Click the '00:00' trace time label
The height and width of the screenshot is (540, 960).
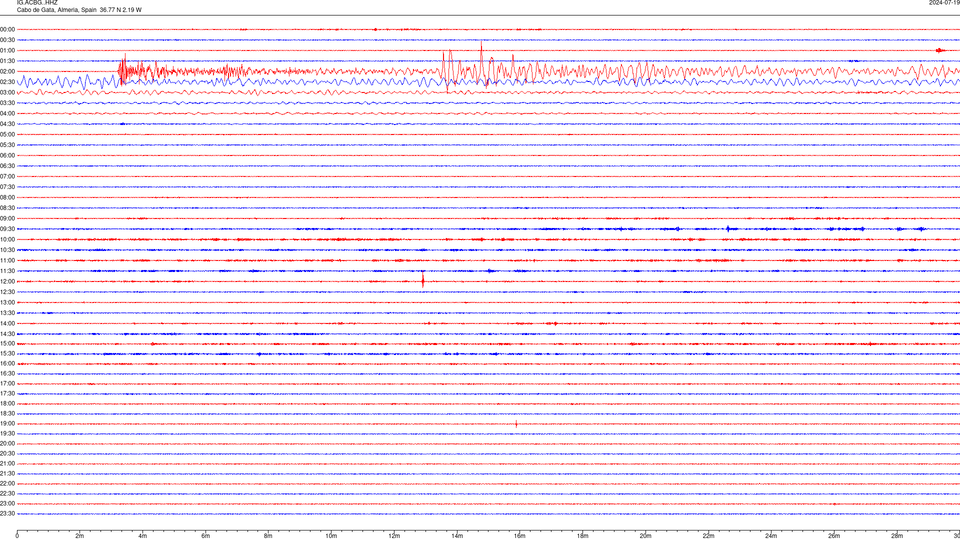7,29
